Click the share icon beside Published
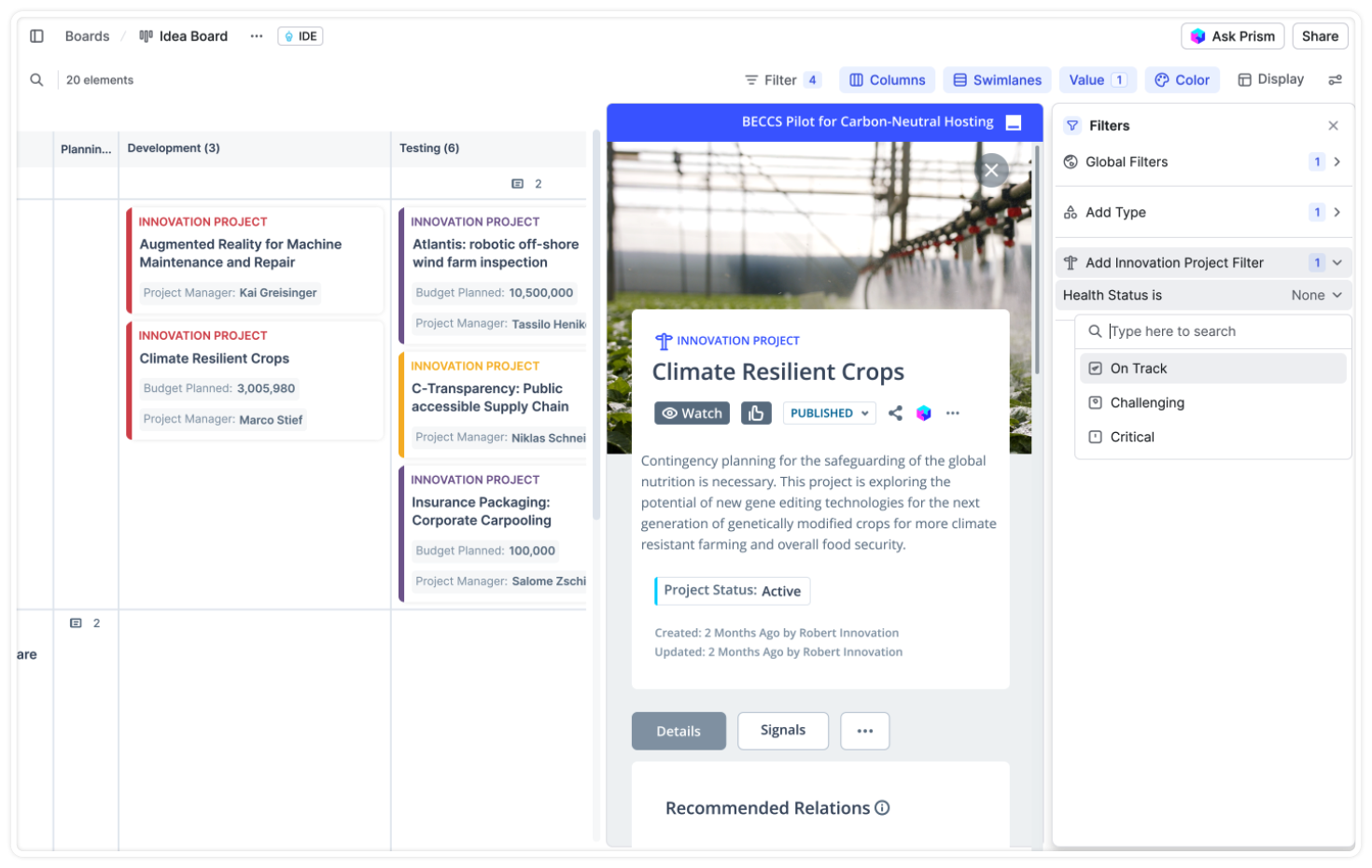This screenshot has width=1372, height=868. pos(895,413)
